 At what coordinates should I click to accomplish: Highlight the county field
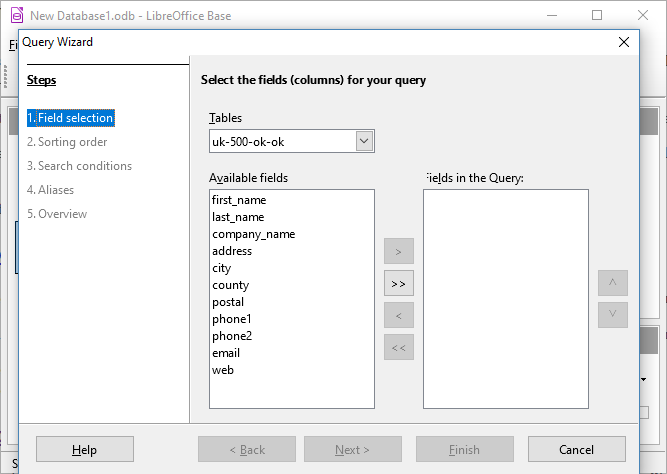(230, 285)
